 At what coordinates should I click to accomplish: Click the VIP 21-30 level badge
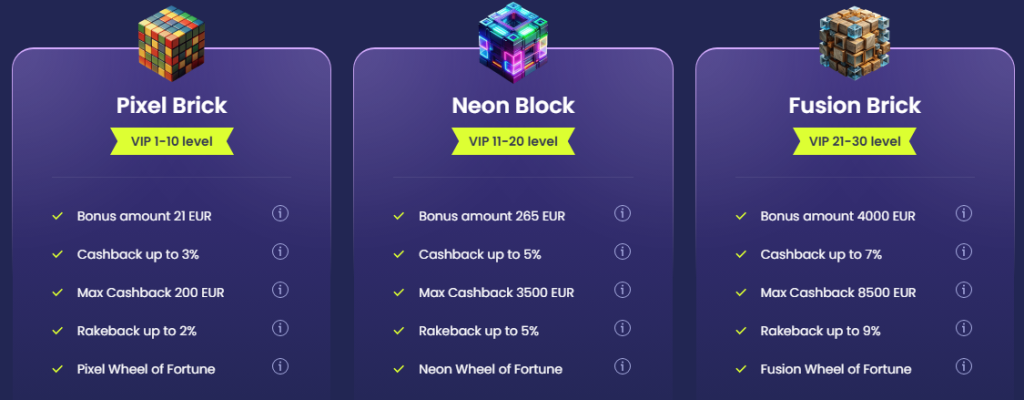coord(855,141)
